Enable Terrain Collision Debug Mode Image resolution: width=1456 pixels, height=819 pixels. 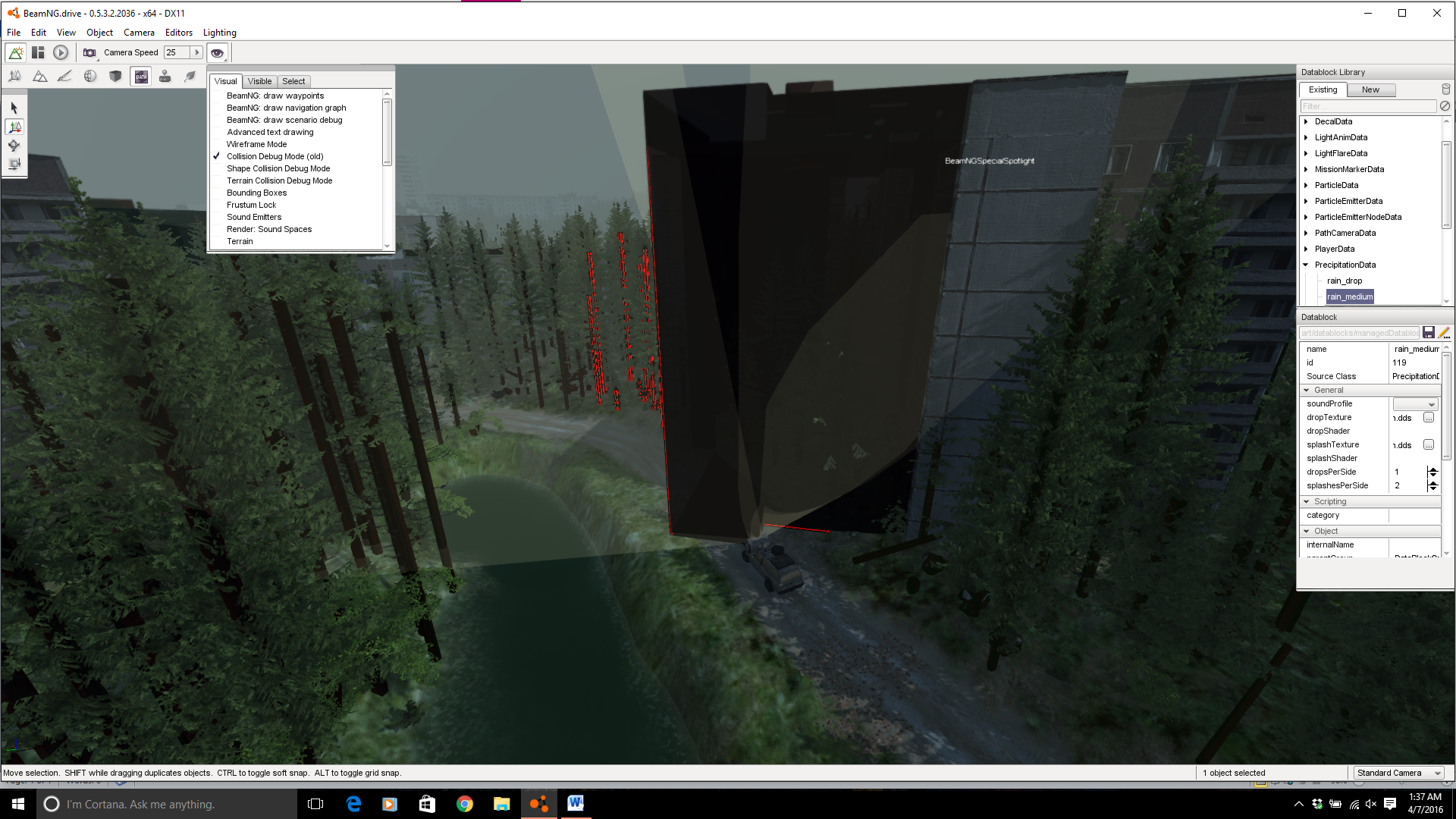279,180
